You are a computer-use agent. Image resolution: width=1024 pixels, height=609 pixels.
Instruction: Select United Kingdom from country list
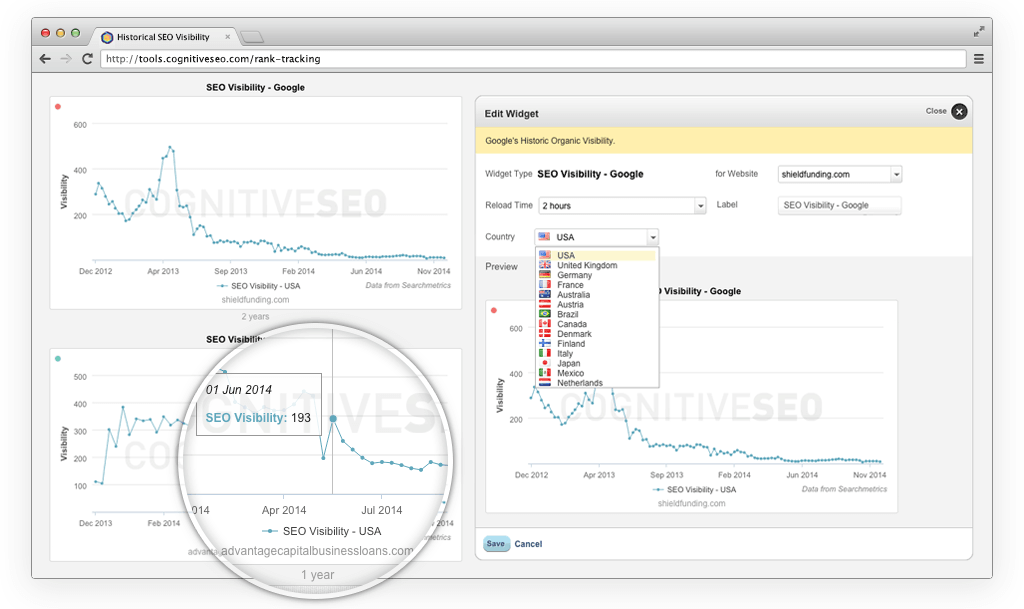587,265
